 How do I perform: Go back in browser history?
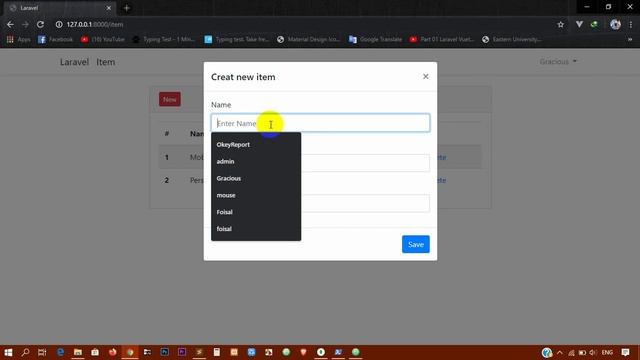10,24
